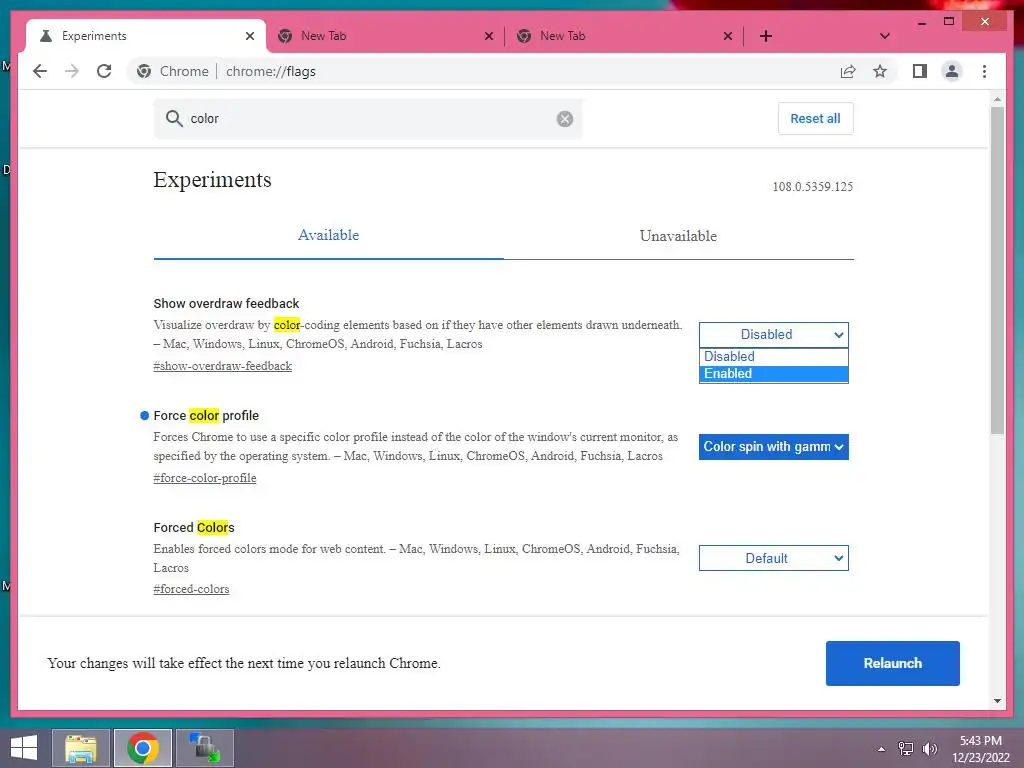Viewport: 1024px width, 768px height.
Task: Close the first New Tab
Action: pos(488,36)
